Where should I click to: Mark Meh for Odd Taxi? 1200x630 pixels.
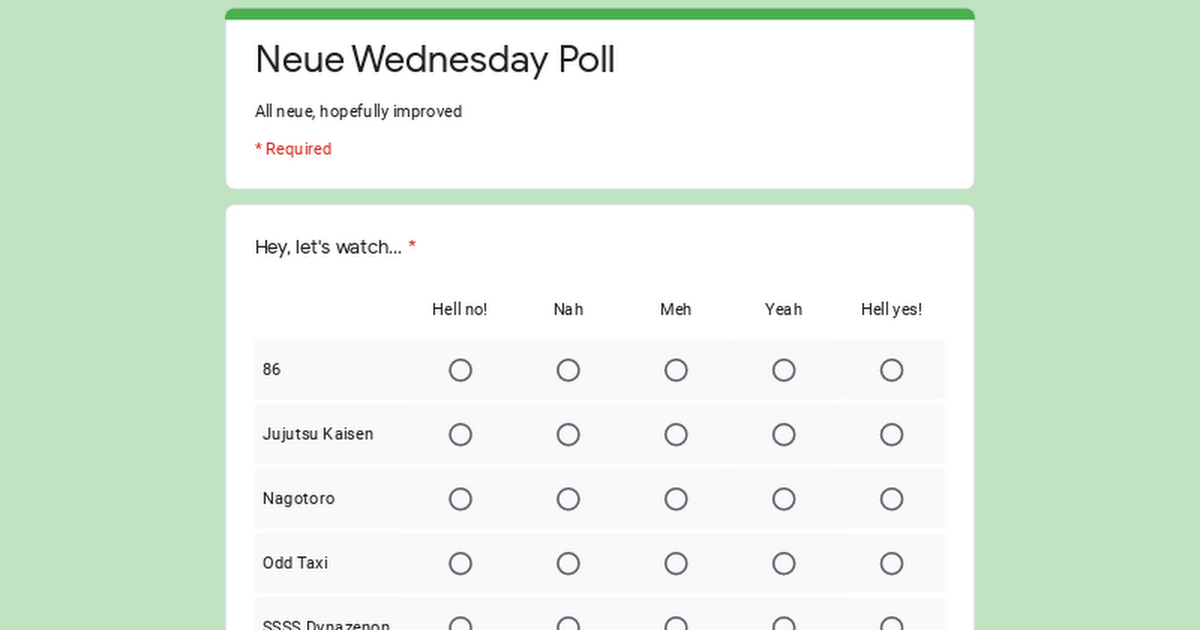point(676,563)
